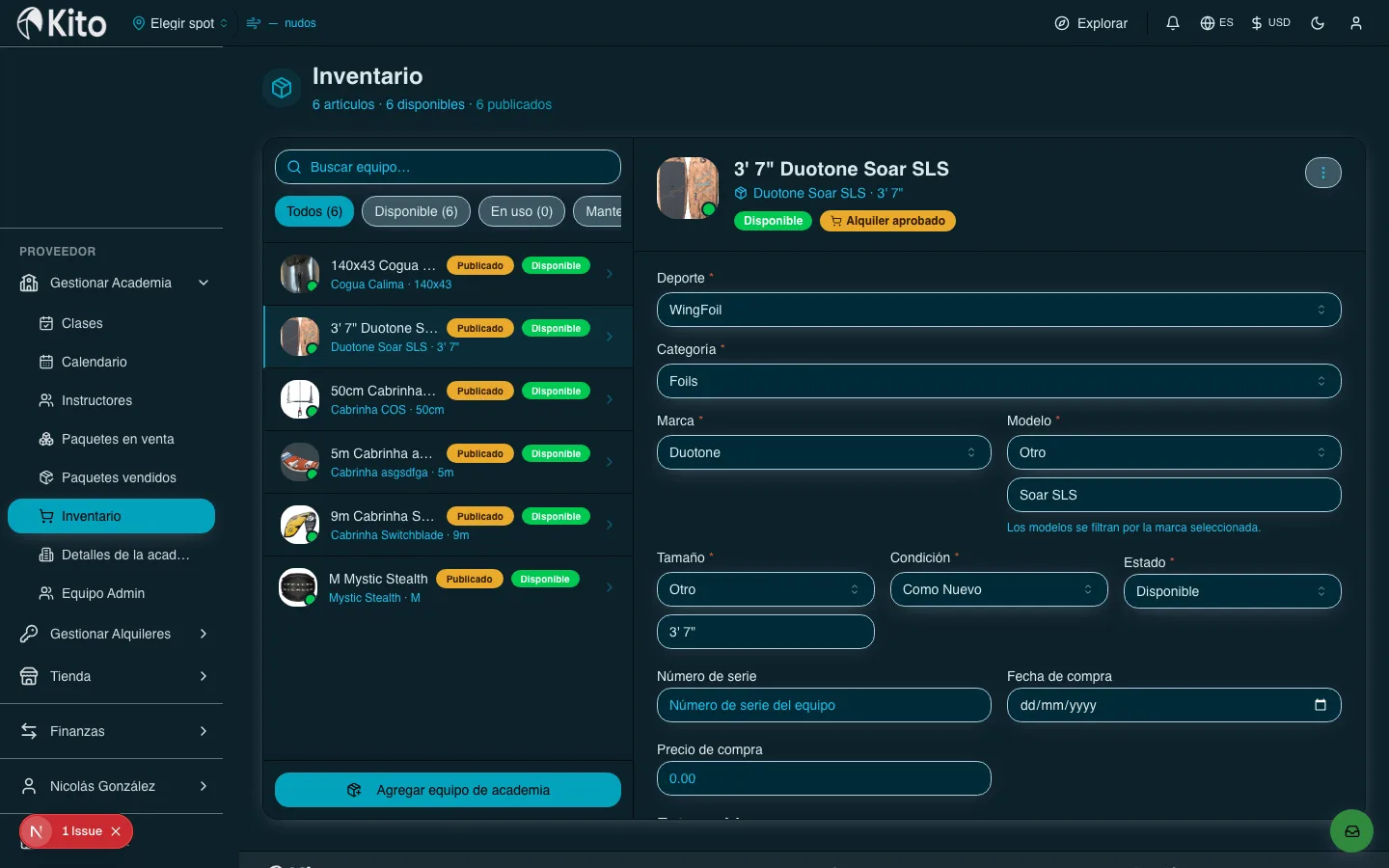Click chevron on the 140x43 Cogua row
The height and width of the screenshot is (868, 1389).
610,274
